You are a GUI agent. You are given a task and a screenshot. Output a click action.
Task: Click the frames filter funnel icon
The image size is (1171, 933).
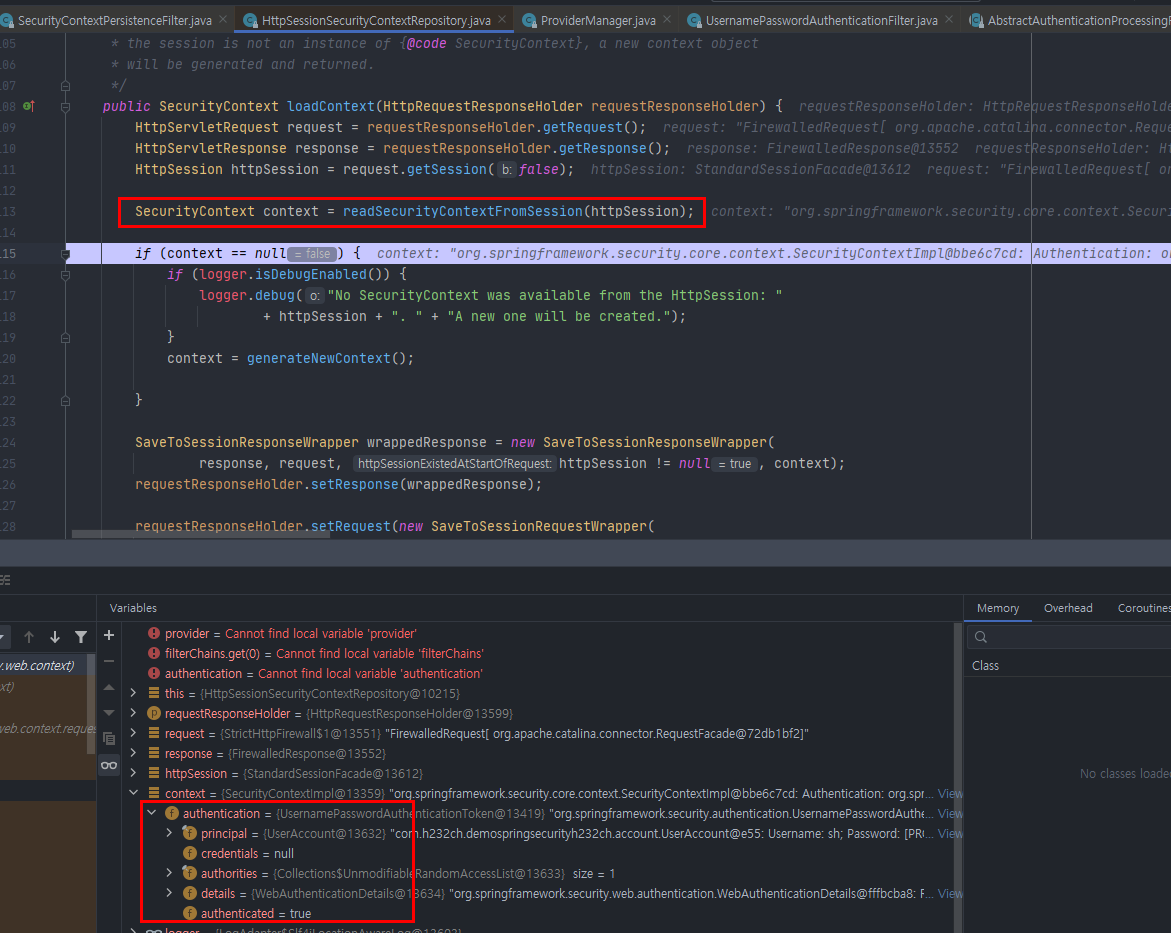[x=81, y=636]
